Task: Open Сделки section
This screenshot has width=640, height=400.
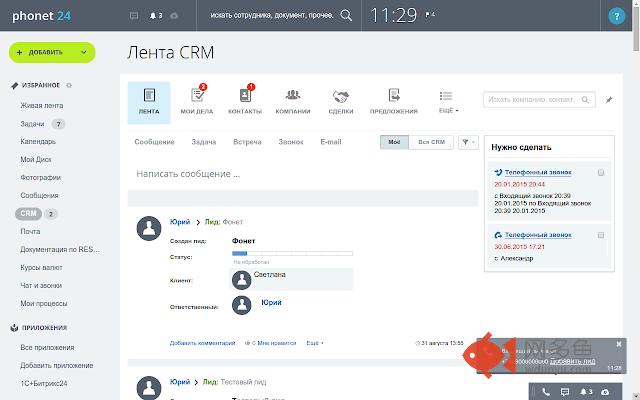Action: (x=341, y=102)
